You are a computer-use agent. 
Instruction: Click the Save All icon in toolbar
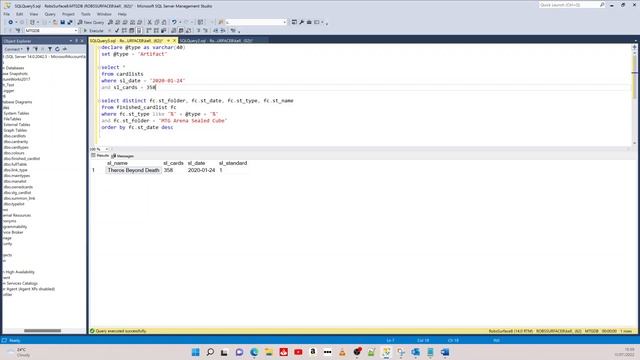[x=70, y=22]
